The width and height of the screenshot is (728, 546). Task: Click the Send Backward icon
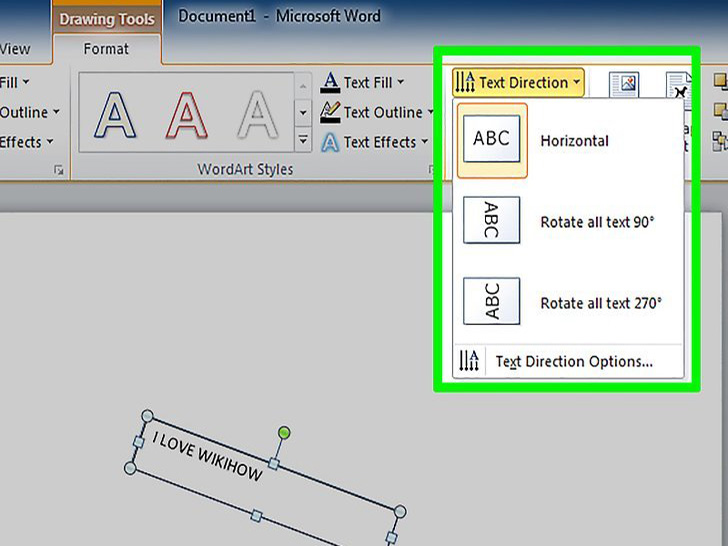click(721, 110)
